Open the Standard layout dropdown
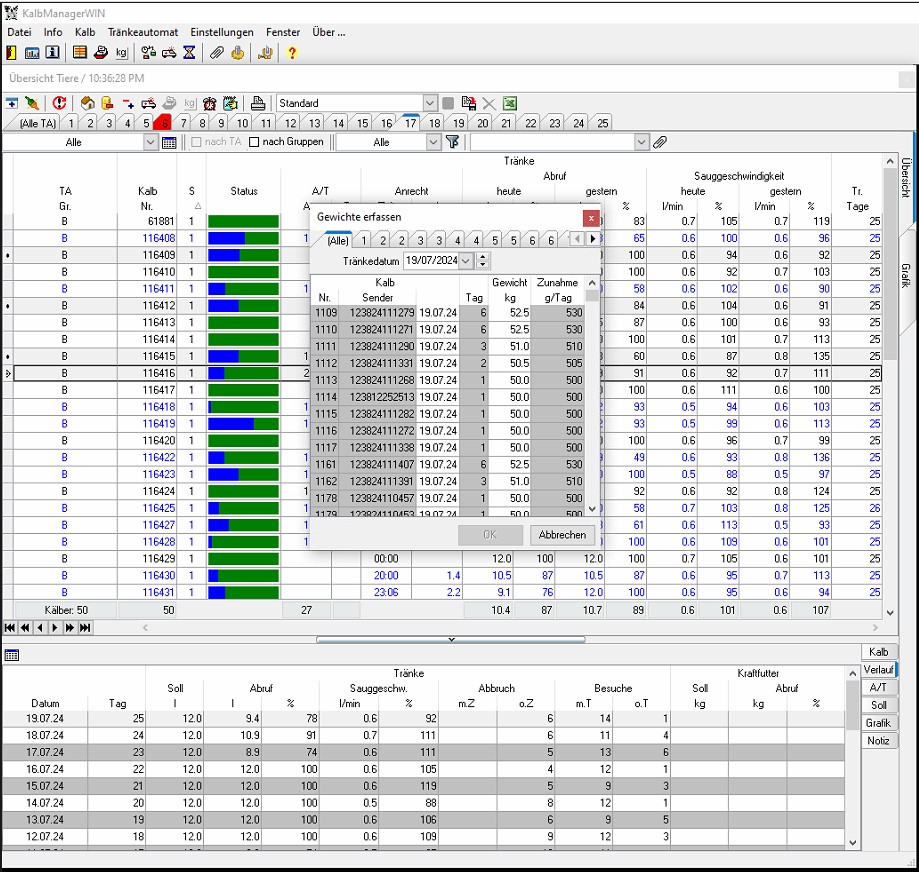Image resolution: width=919 pixels, height=872 pixels. click(x=430, y=103)
